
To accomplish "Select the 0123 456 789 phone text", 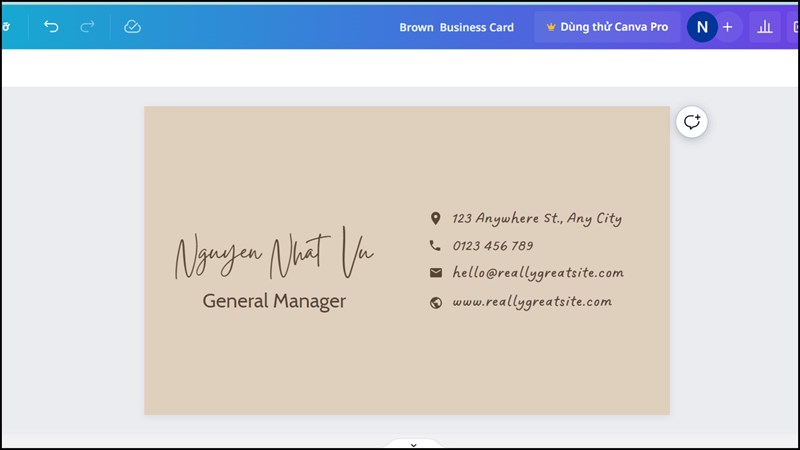I will tap(493, 246).
